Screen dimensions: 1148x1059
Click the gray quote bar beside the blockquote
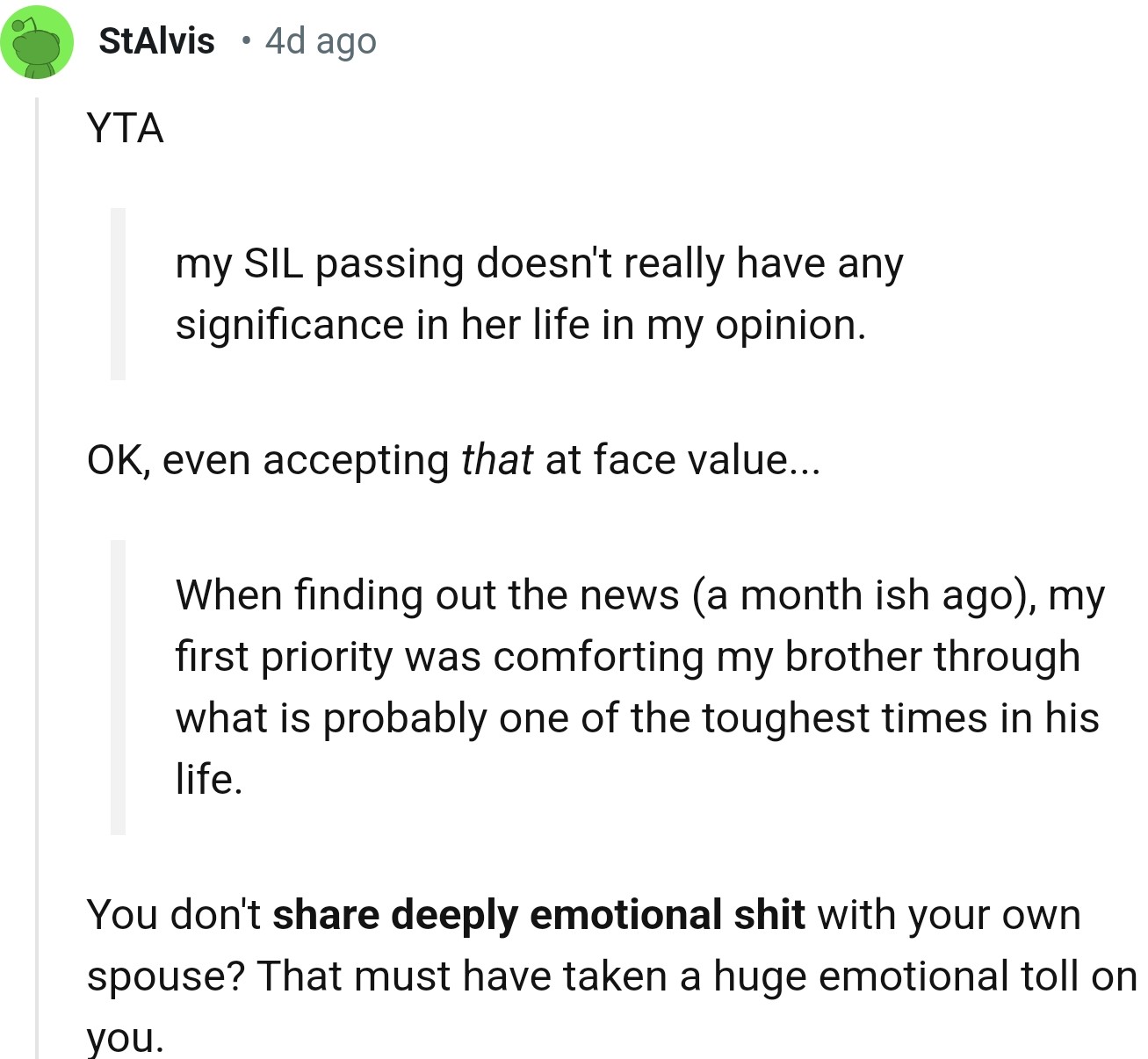pos(119,292)
